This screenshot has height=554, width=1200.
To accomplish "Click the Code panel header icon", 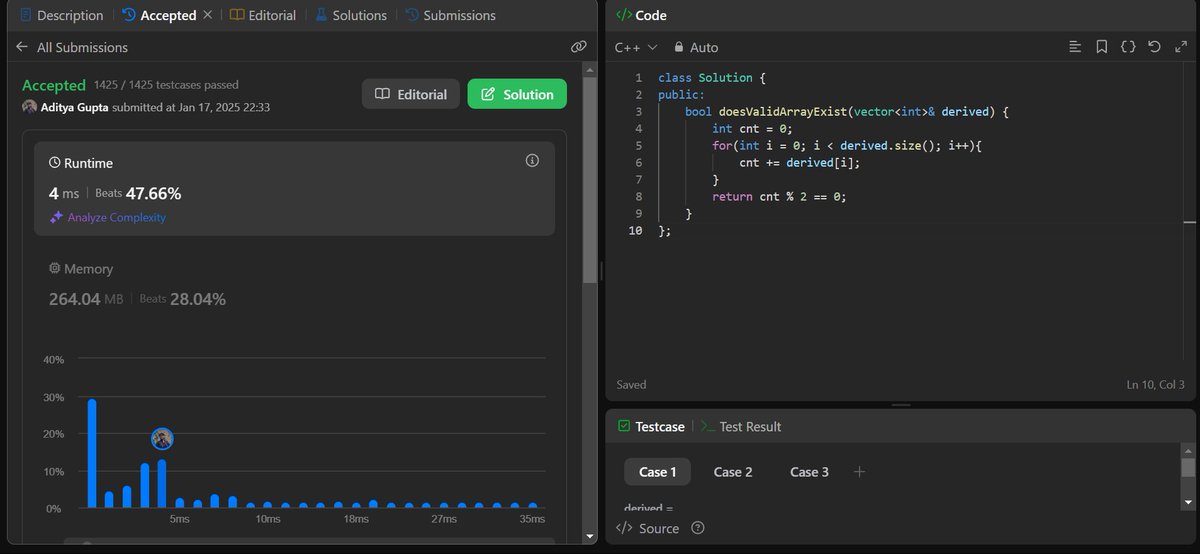I will (x=623, y=15).
